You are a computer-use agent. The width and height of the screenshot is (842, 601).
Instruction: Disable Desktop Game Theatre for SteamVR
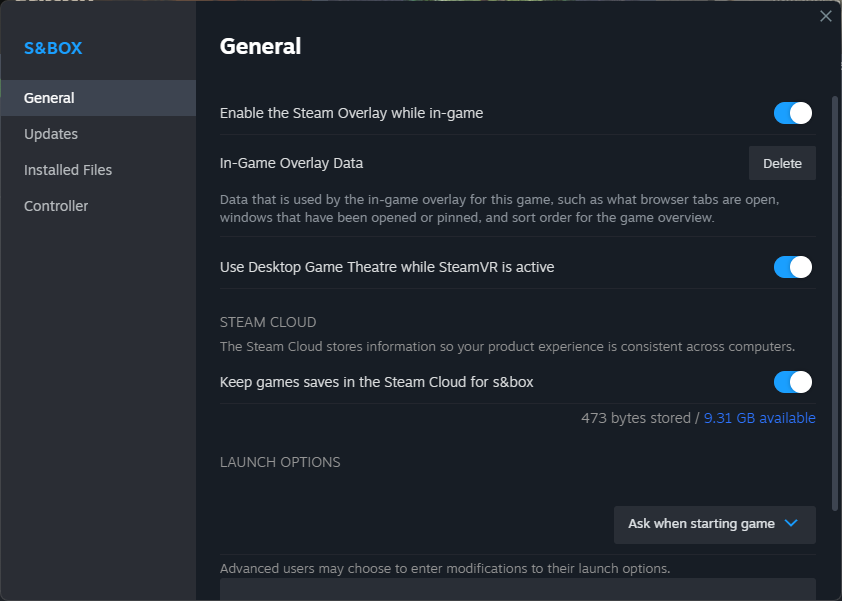pos(792,267)
